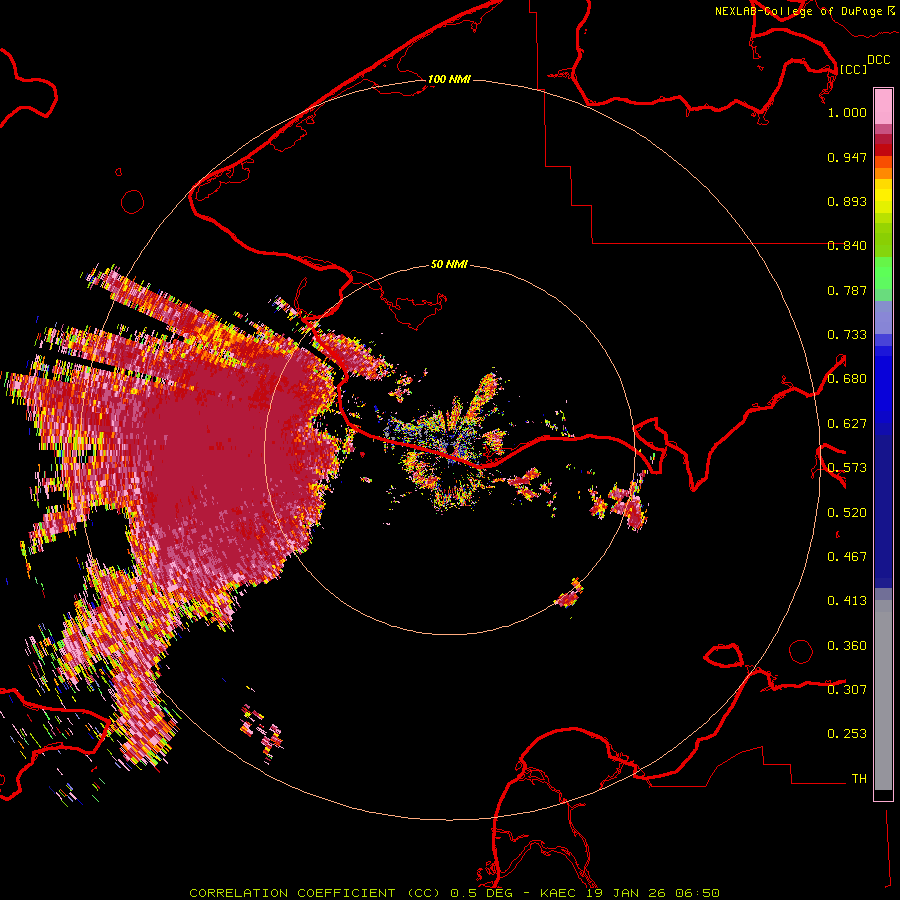This screenshot has height=900, width=900.
Task: Select the 0.627 scale value
Action: tap(847, 424)
